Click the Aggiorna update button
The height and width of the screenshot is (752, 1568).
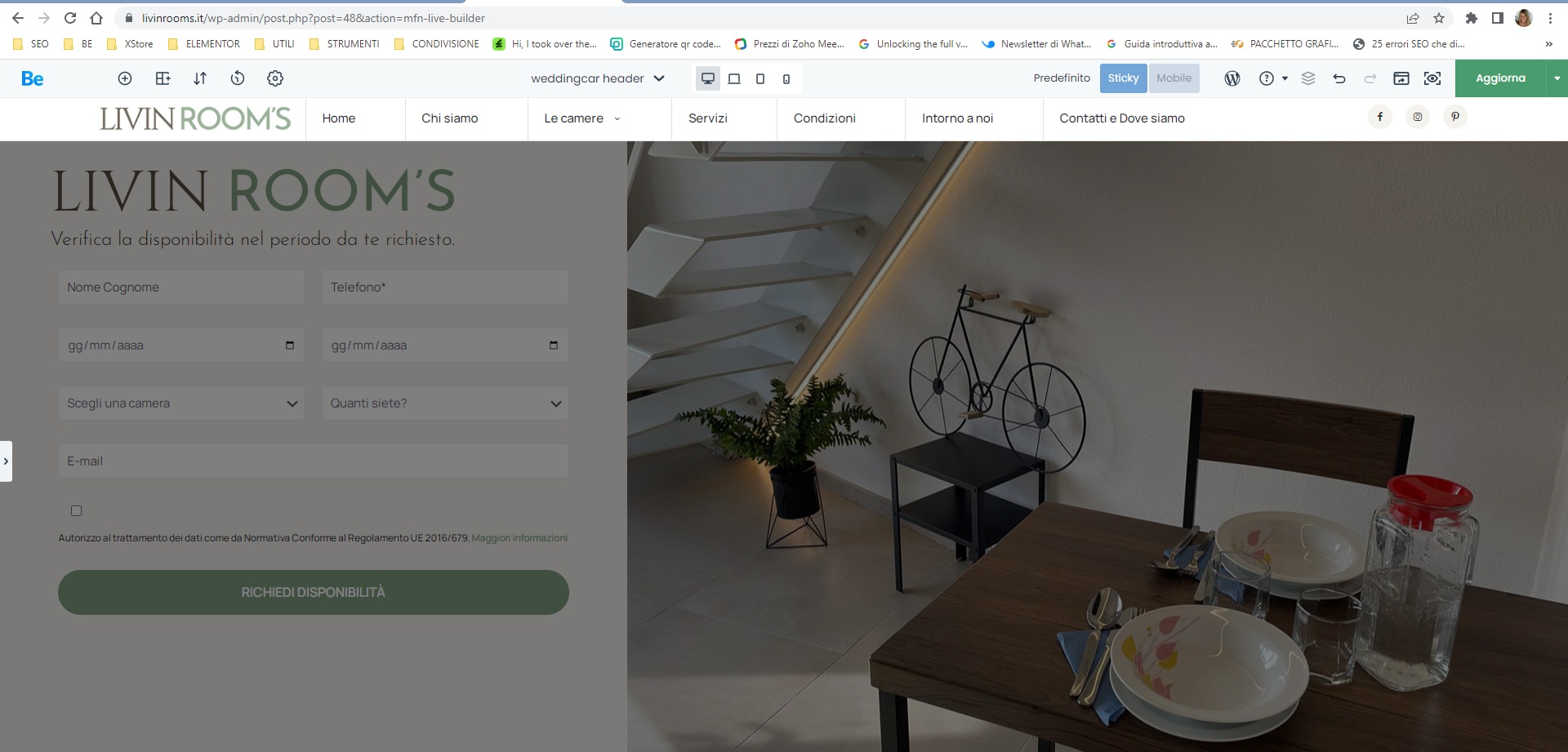[1500, 78]
